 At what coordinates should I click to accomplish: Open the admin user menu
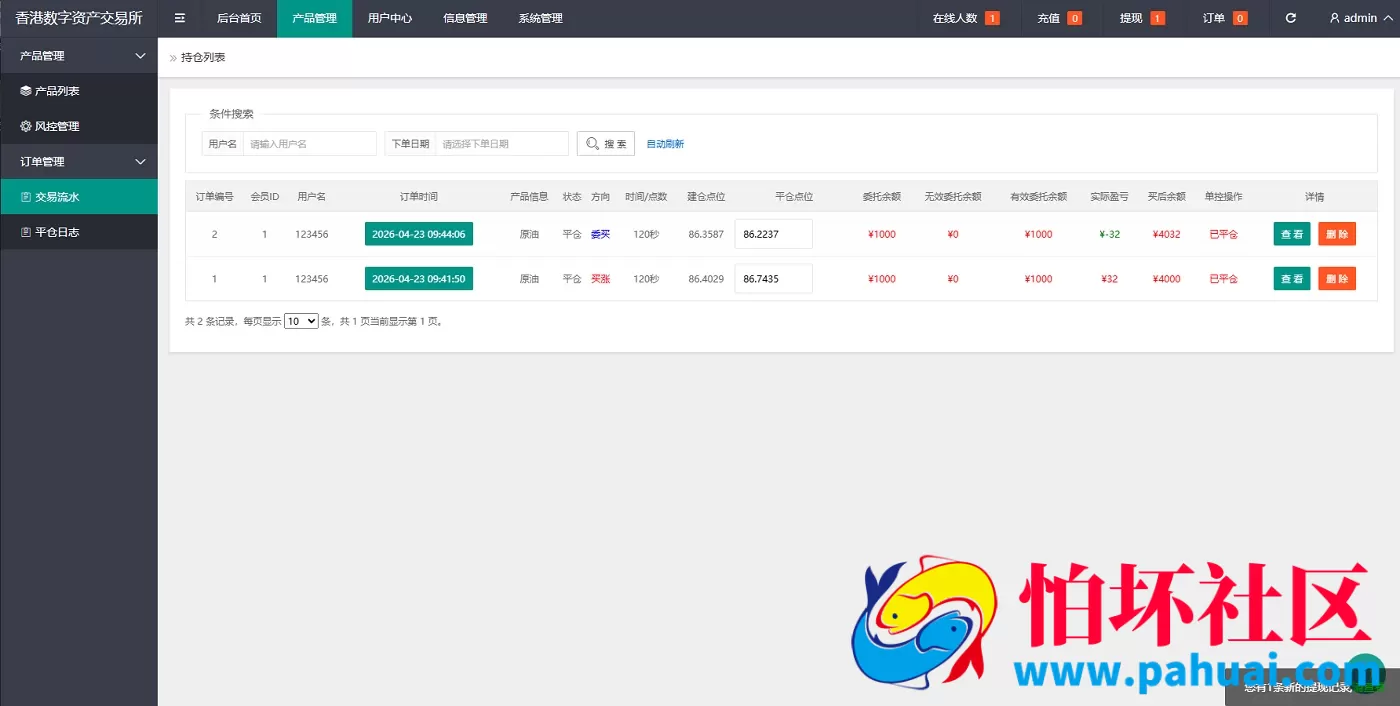(1359, 18)
